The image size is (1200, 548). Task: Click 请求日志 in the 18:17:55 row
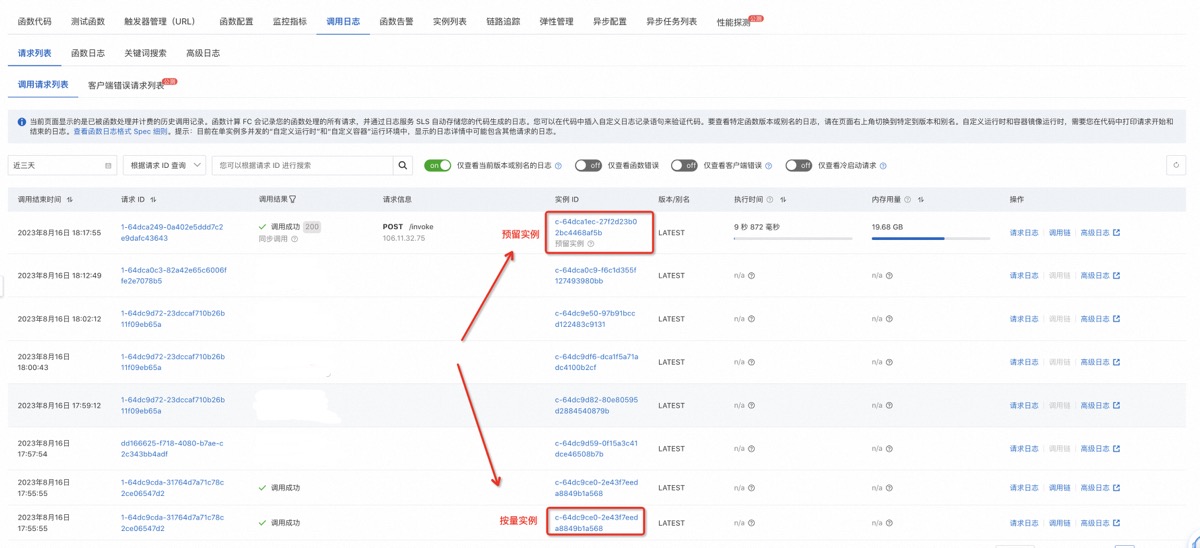click(x=1024, y=233)
